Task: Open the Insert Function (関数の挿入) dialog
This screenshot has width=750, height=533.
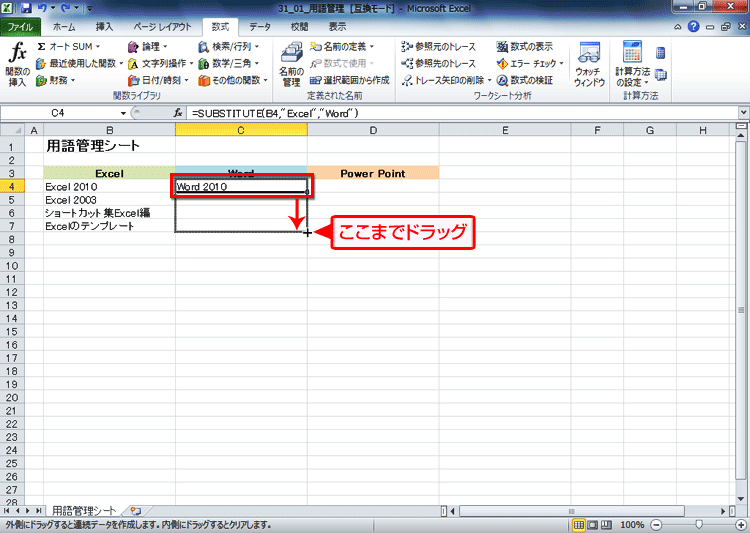Action: 18,65
